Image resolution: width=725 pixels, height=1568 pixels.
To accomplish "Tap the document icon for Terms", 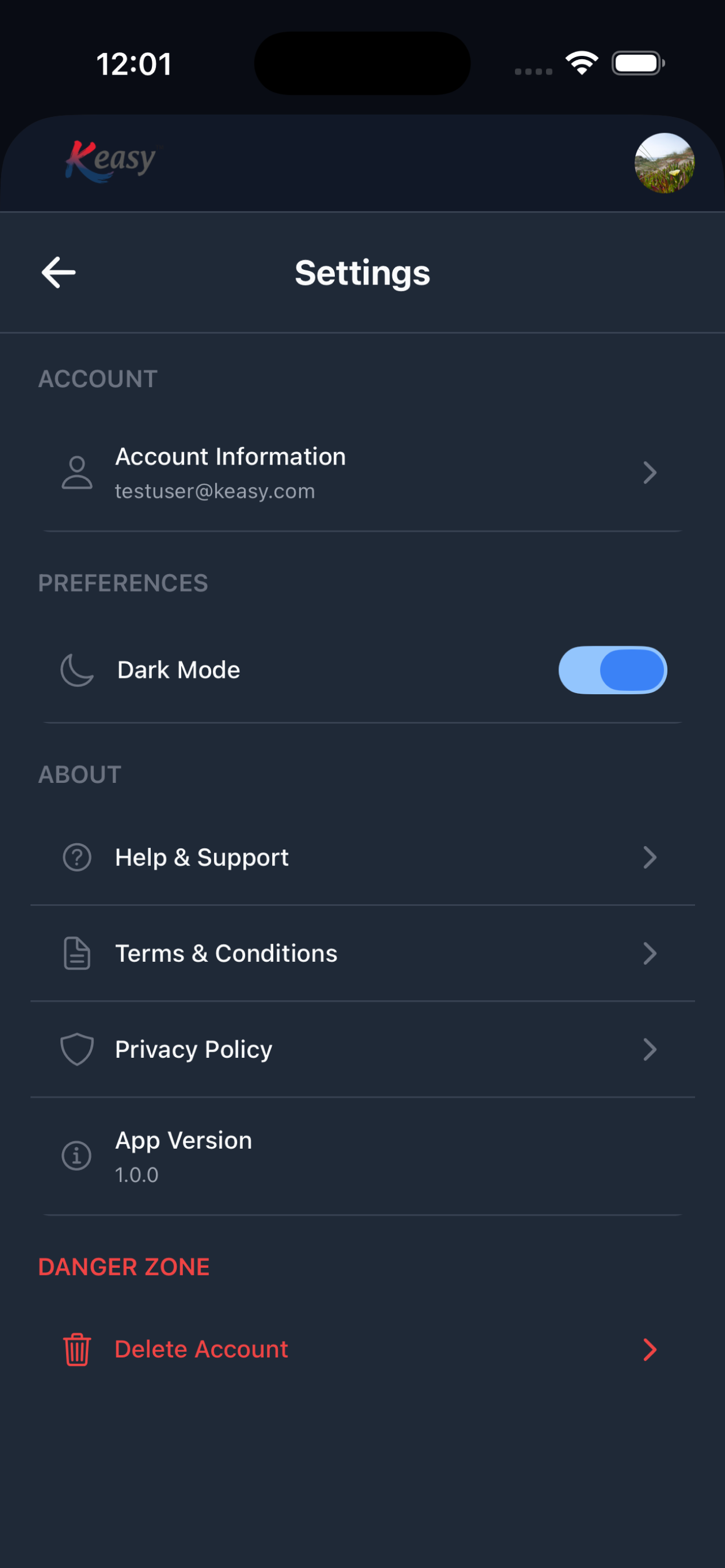I will point(77,953).
